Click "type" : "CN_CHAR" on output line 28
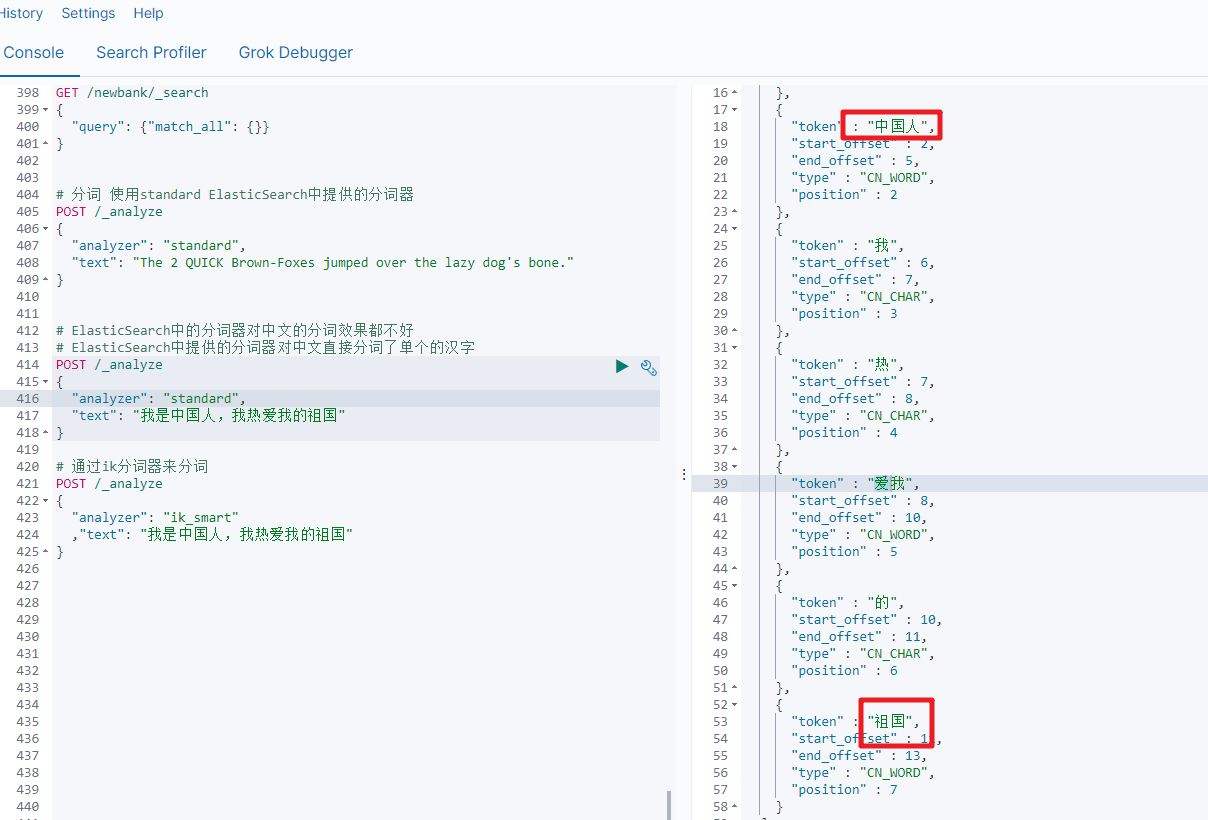The width and height of the screenshot is (1208, 820). click(863, 297)
